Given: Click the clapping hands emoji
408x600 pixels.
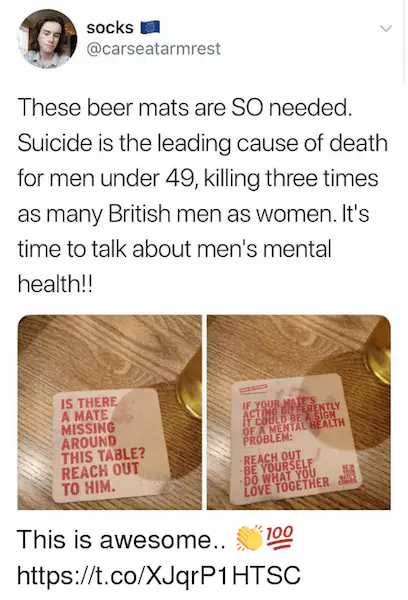Looking at the screenshot, I should click(249, 538).
